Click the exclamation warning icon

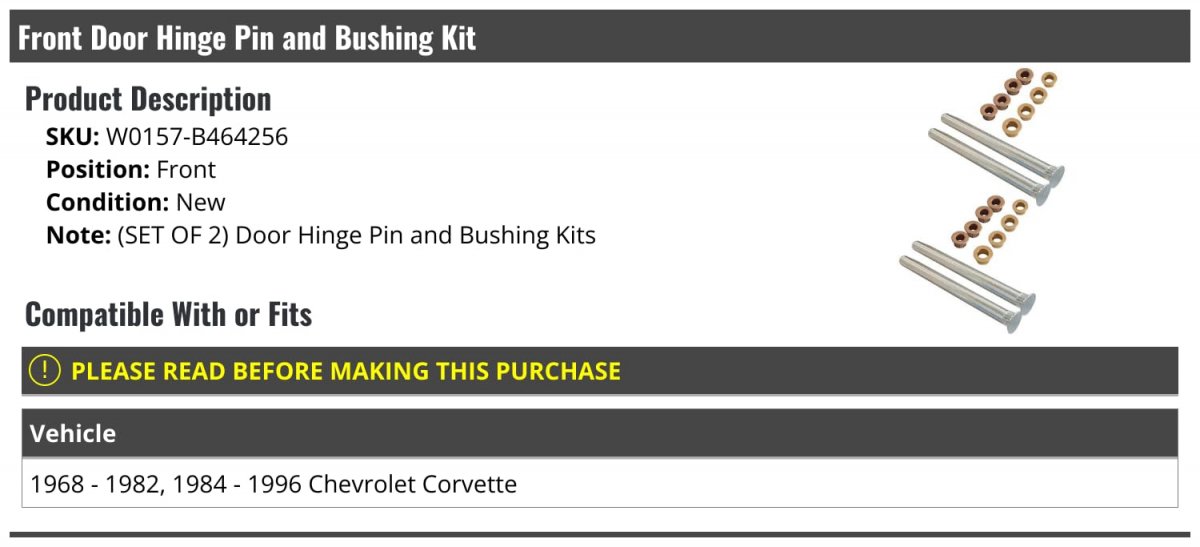(x=45, y=371)
